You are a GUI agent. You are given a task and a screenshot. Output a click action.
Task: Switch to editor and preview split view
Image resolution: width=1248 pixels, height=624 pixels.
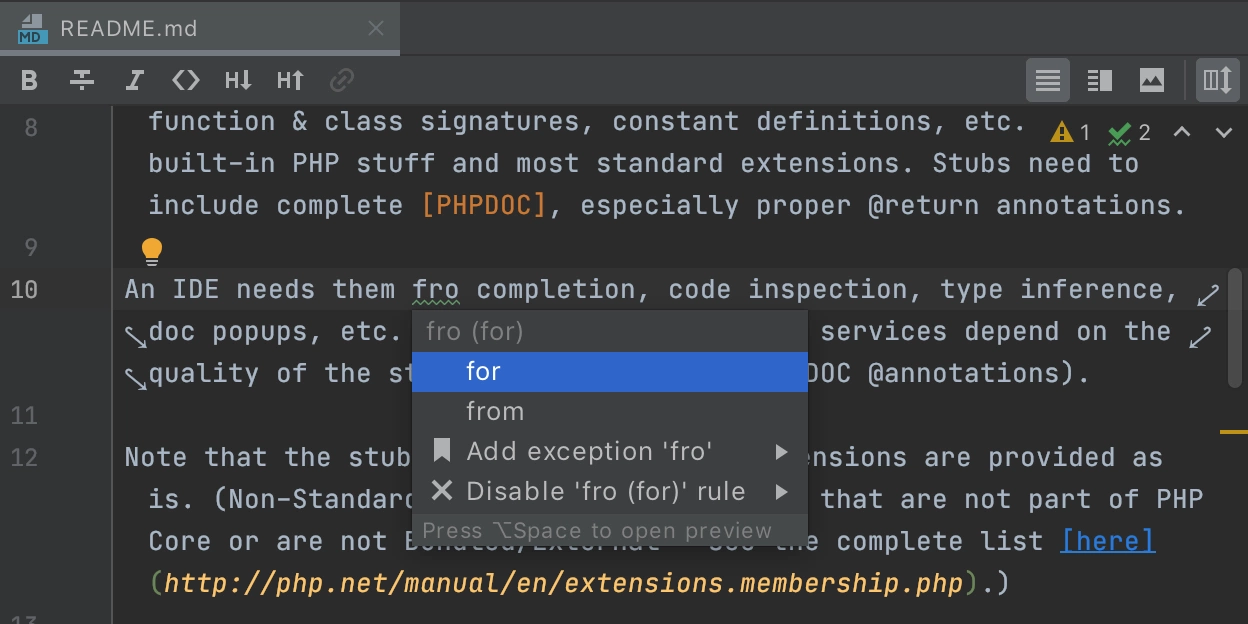[x=1100, y=80]
